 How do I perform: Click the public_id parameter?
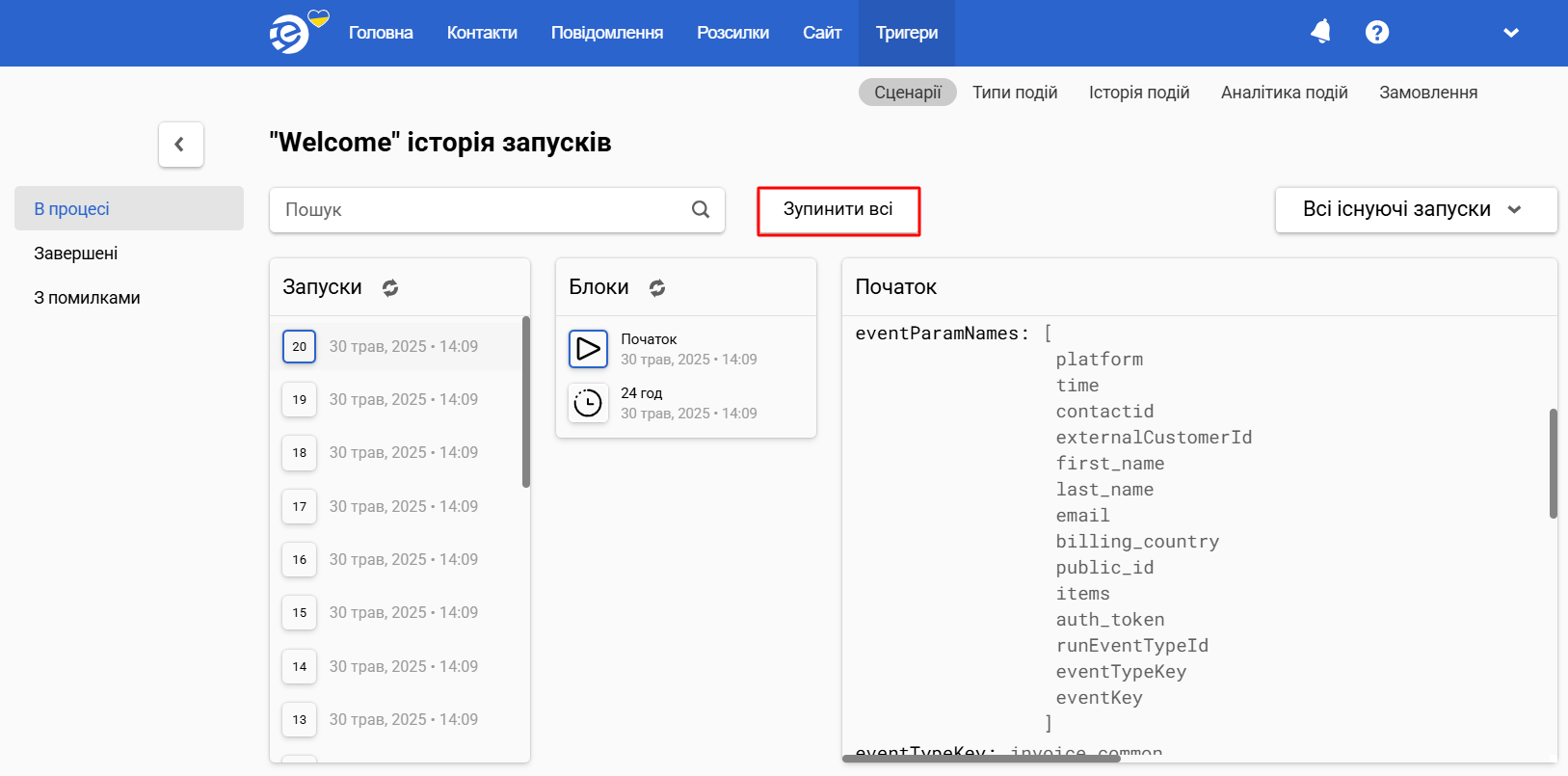click(1104, 568)
